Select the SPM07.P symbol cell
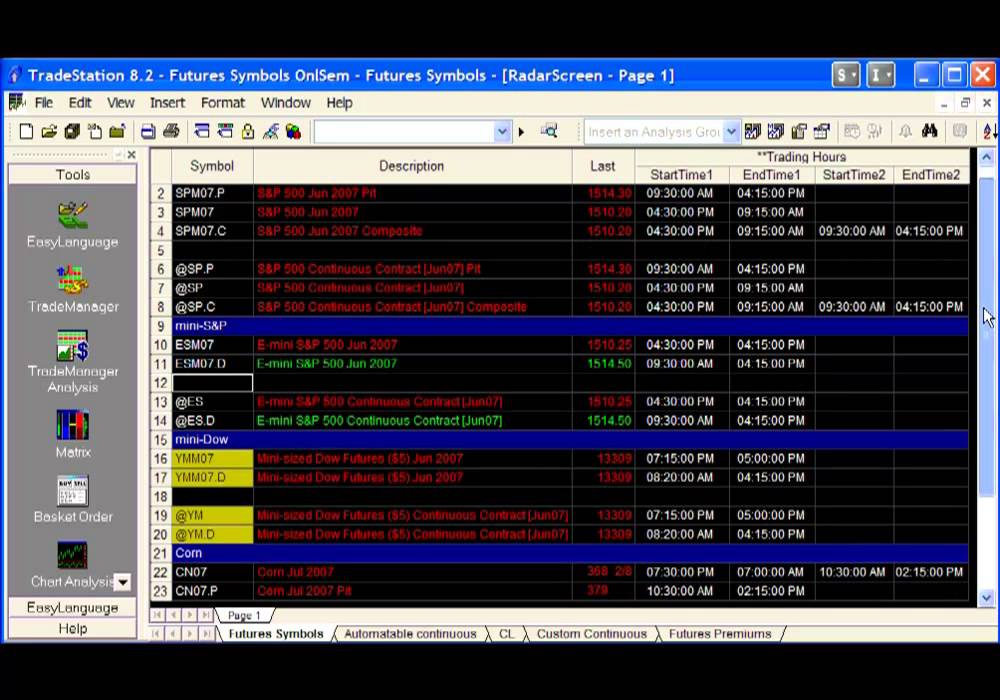 click(212, 193)
